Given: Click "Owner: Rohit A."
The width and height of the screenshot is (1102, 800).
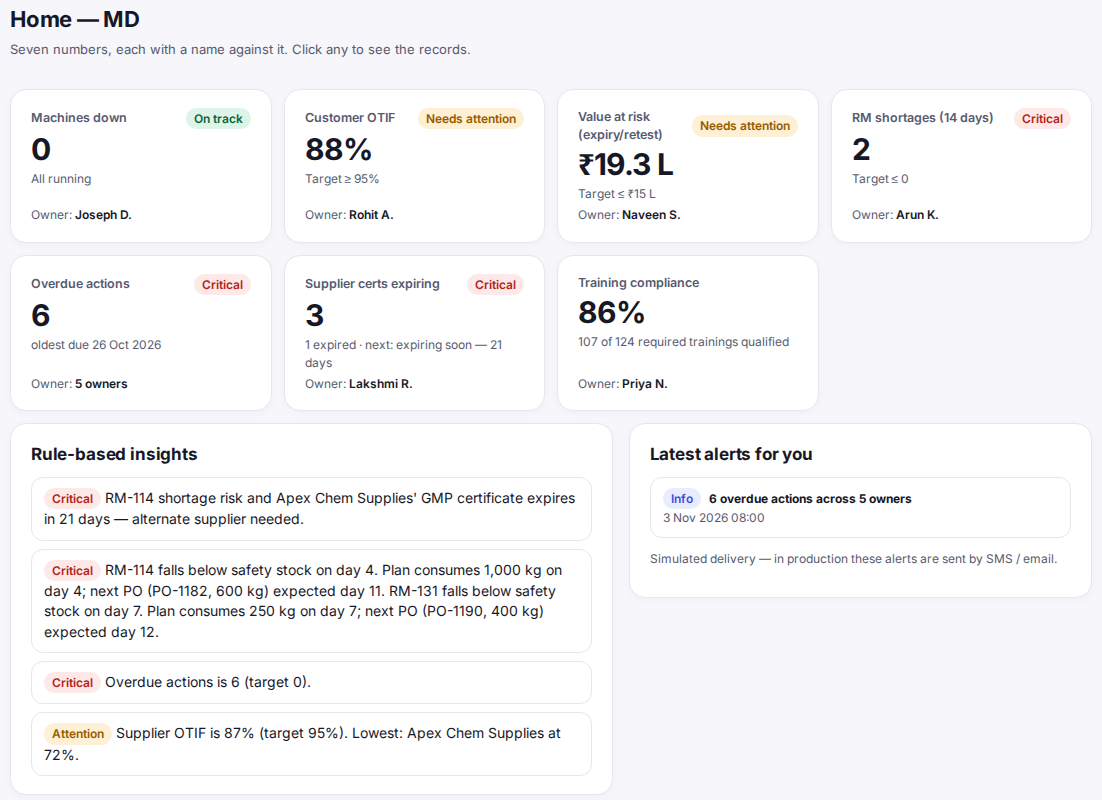Looking at the screenshot, I should click(349, 215).
